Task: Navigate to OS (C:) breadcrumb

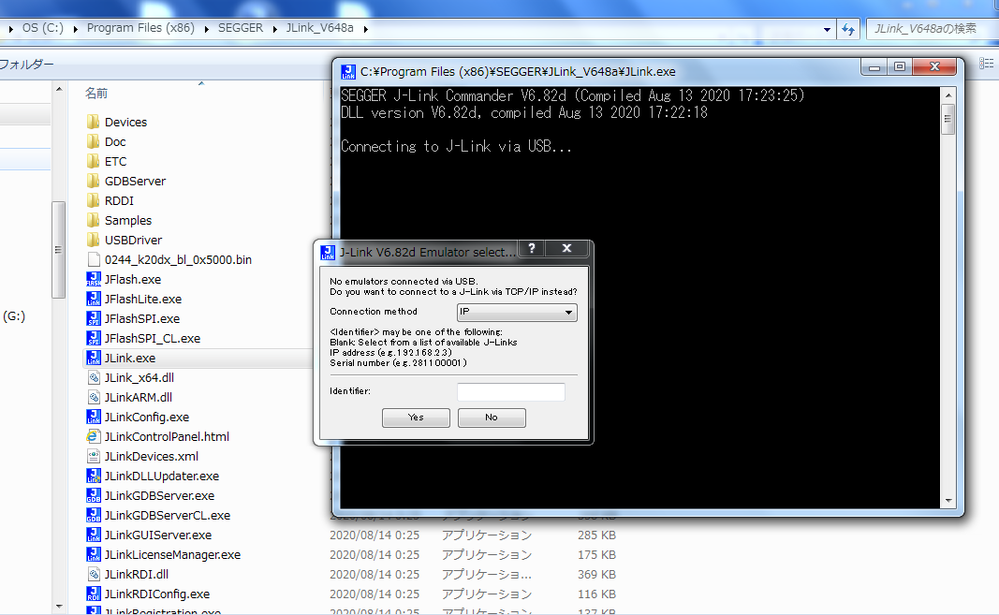Action: pos(43,28)
